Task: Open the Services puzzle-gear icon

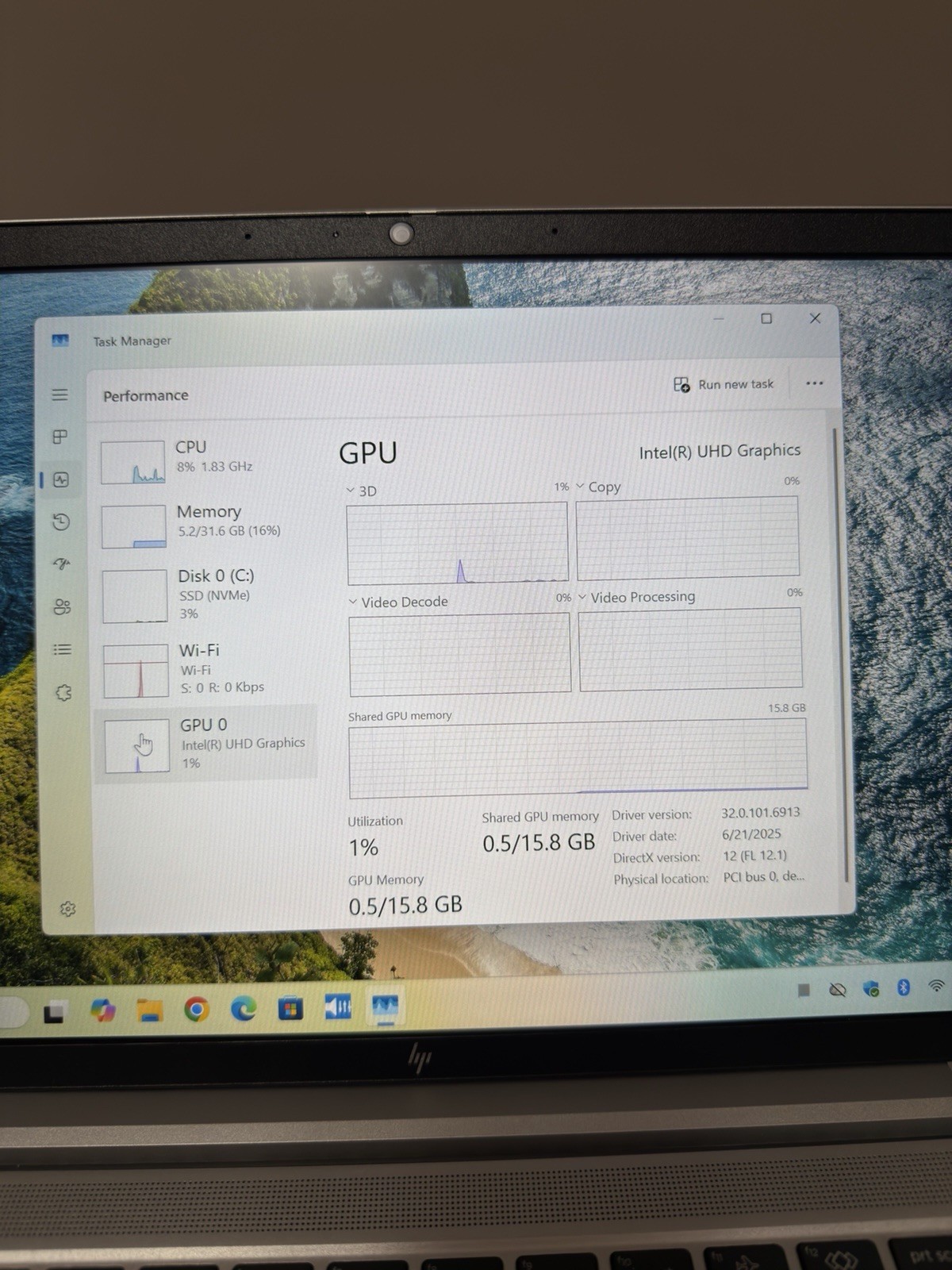Action: click(x=63, y=692)
